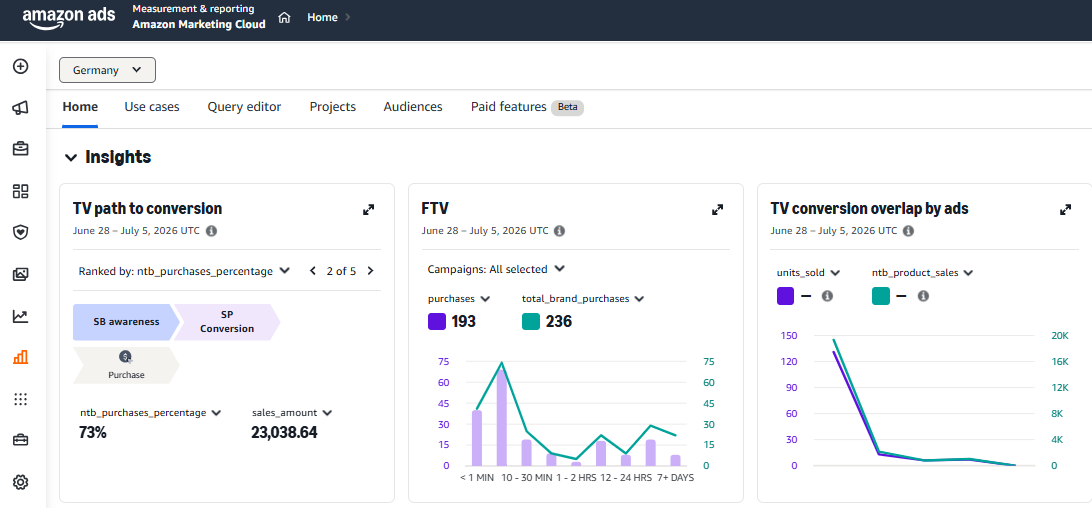Expand Campaigns: All selected dropdown
The image size is (1092, 508).
[495, 269]
